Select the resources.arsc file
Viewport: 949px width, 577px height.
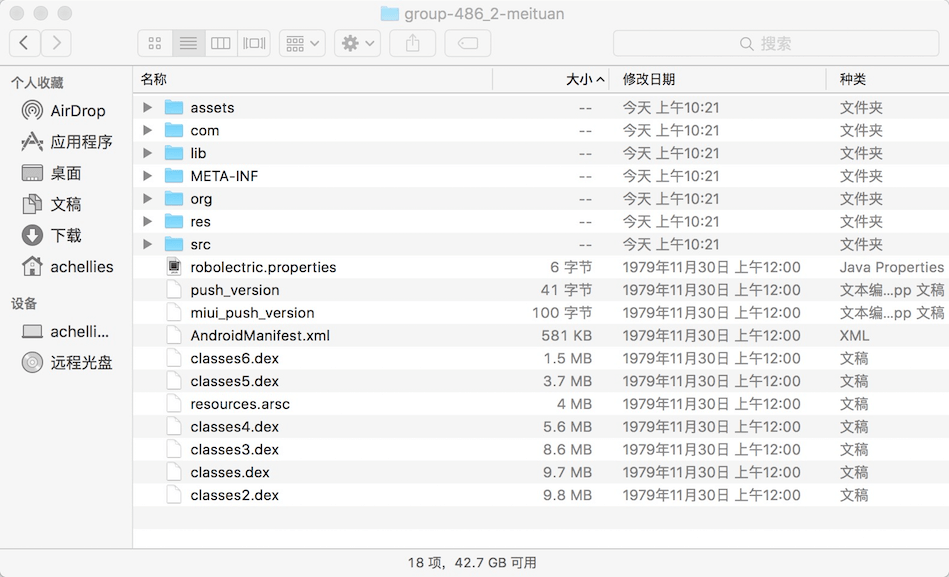click(240, 404)
